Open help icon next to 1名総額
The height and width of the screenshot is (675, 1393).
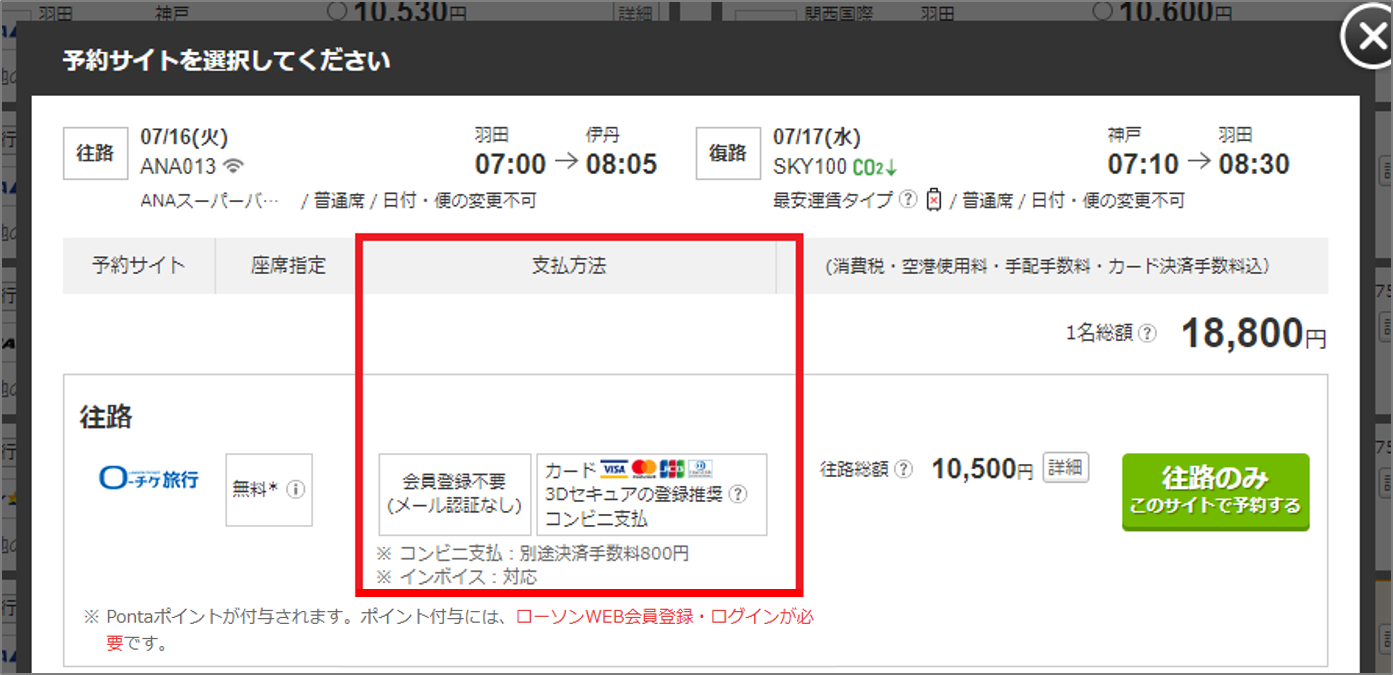pyautogui.click(x=1147, y=334)
